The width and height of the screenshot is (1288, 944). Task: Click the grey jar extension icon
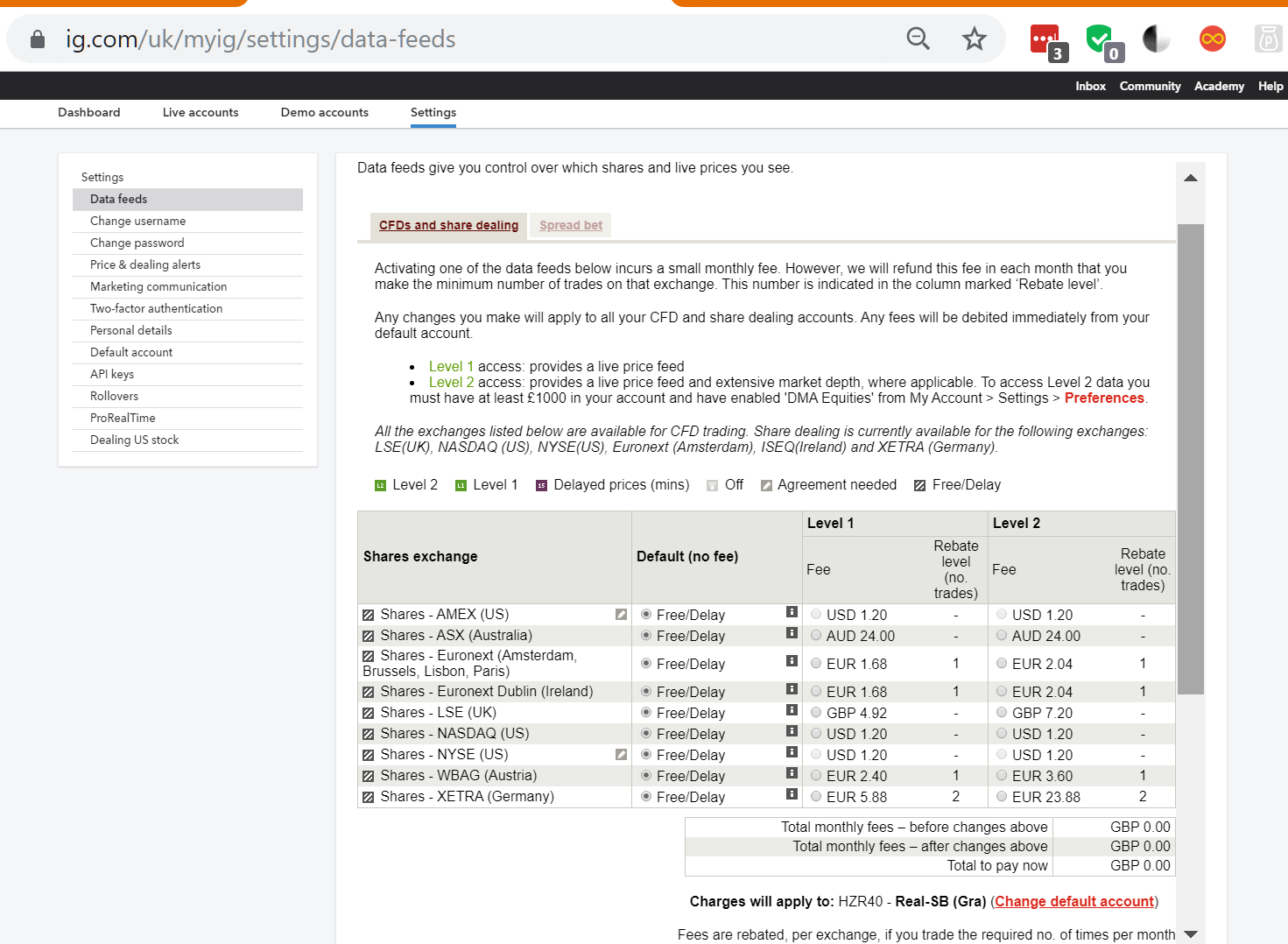click(x=1268, y=39)
